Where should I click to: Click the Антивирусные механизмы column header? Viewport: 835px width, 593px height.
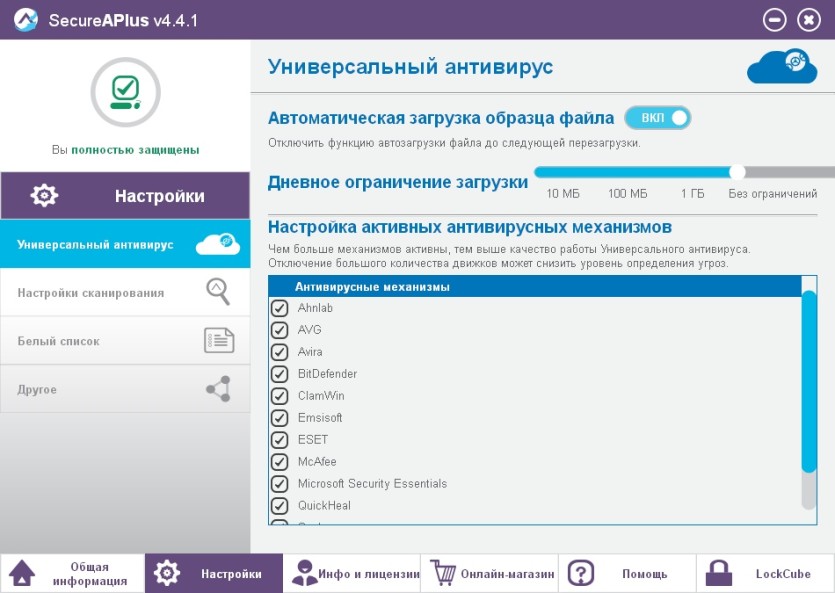(x=535, y=286)
